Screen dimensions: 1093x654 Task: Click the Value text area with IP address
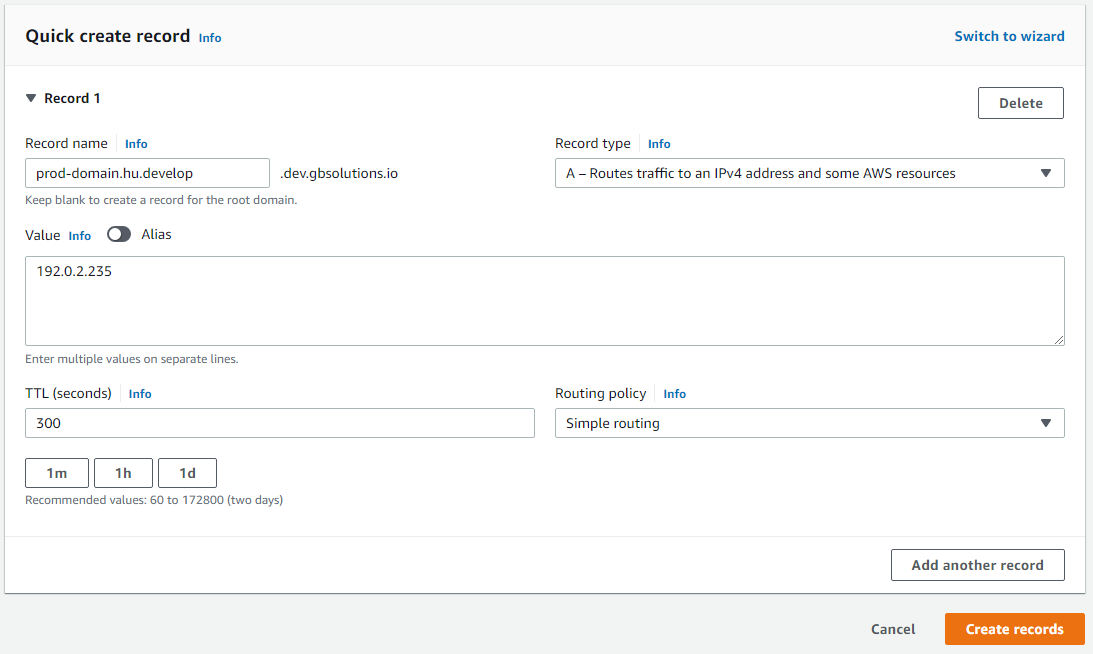[544, 301]
